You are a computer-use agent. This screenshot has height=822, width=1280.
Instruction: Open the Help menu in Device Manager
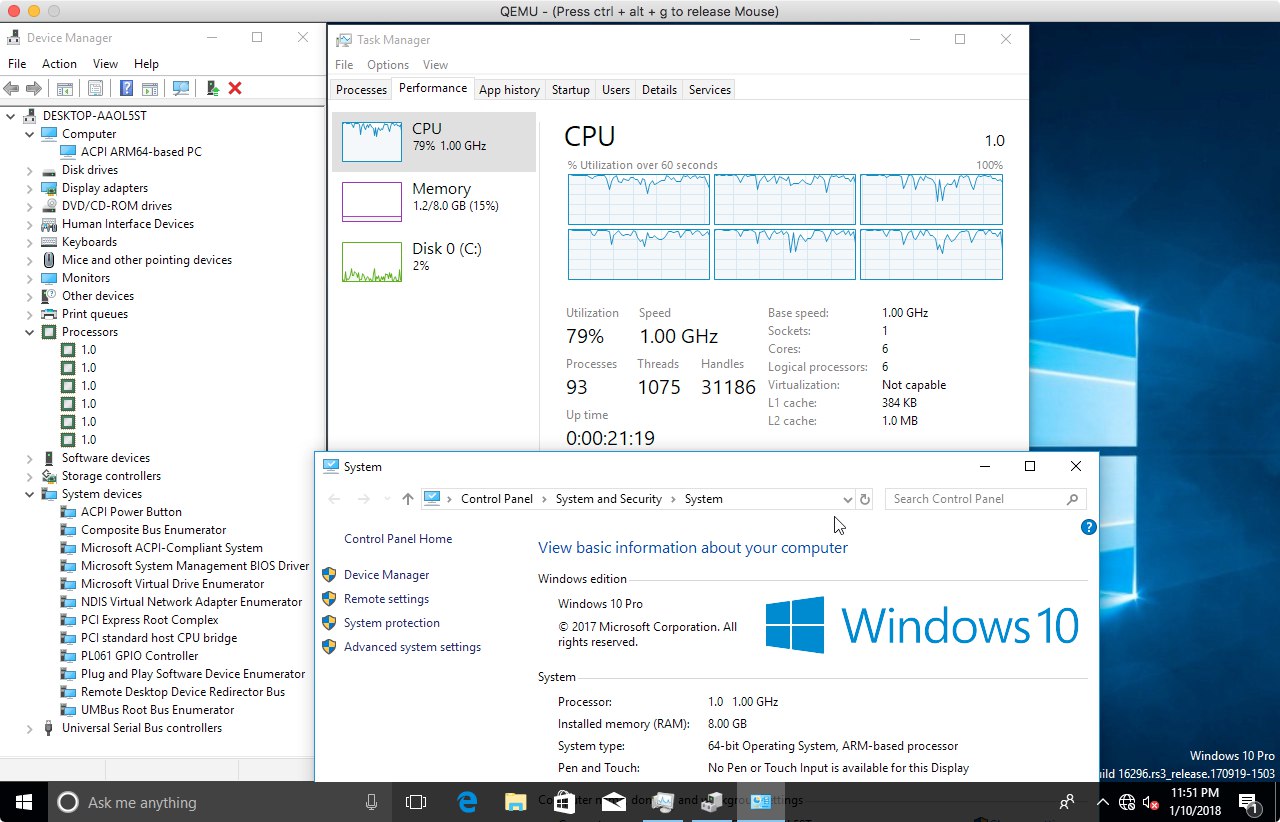click(146, 64)
